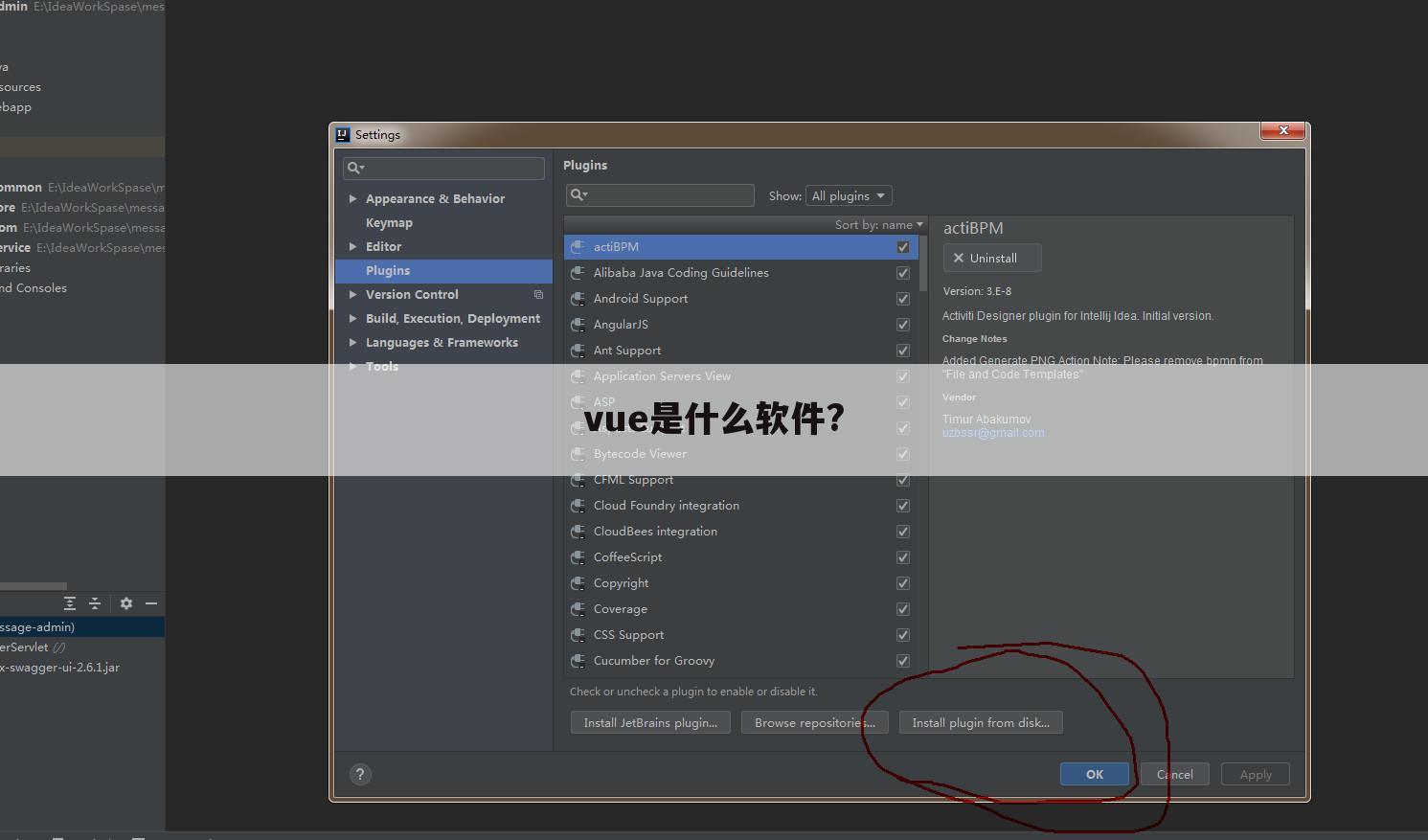1428x840 pixels.
Task: Select Keymap in the settings tree
Action: 389,222
